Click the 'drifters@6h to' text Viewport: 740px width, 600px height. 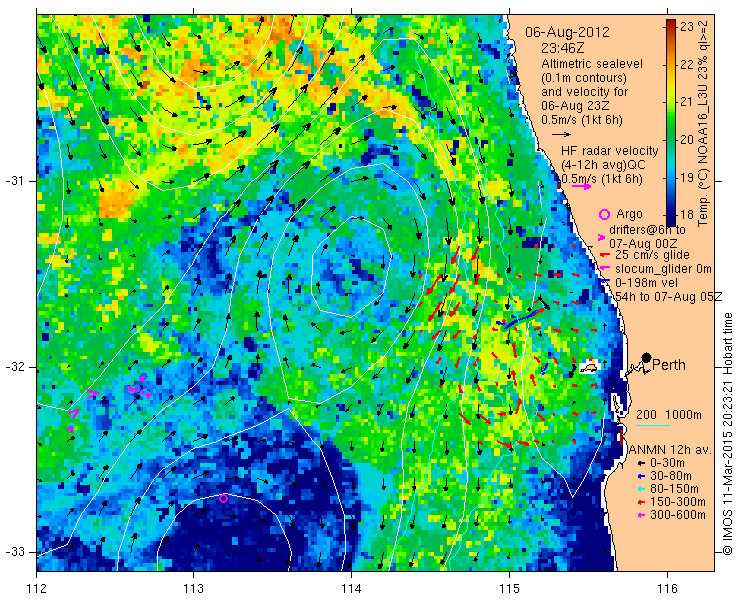(648, 229)
